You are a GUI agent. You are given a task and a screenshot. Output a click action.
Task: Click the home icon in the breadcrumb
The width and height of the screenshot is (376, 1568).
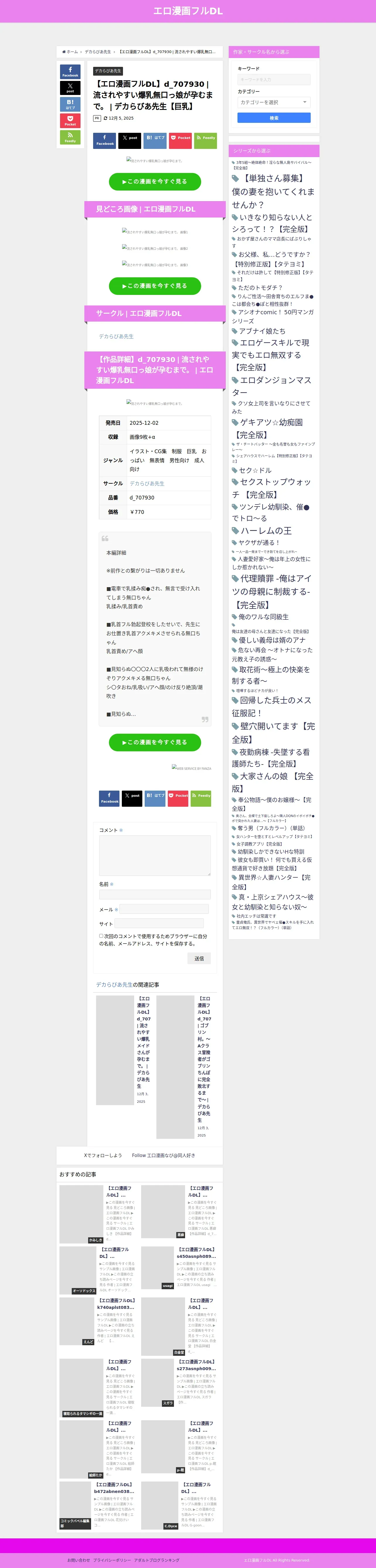coord(64,52)
